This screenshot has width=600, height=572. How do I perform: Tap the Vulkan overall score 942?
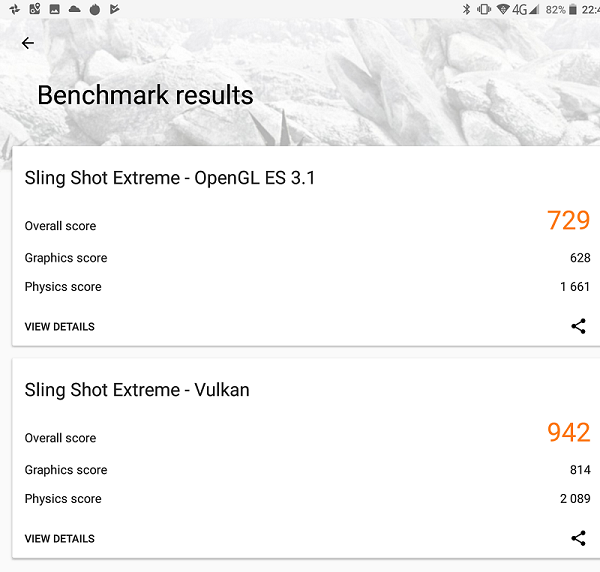[x=568, y=432]
